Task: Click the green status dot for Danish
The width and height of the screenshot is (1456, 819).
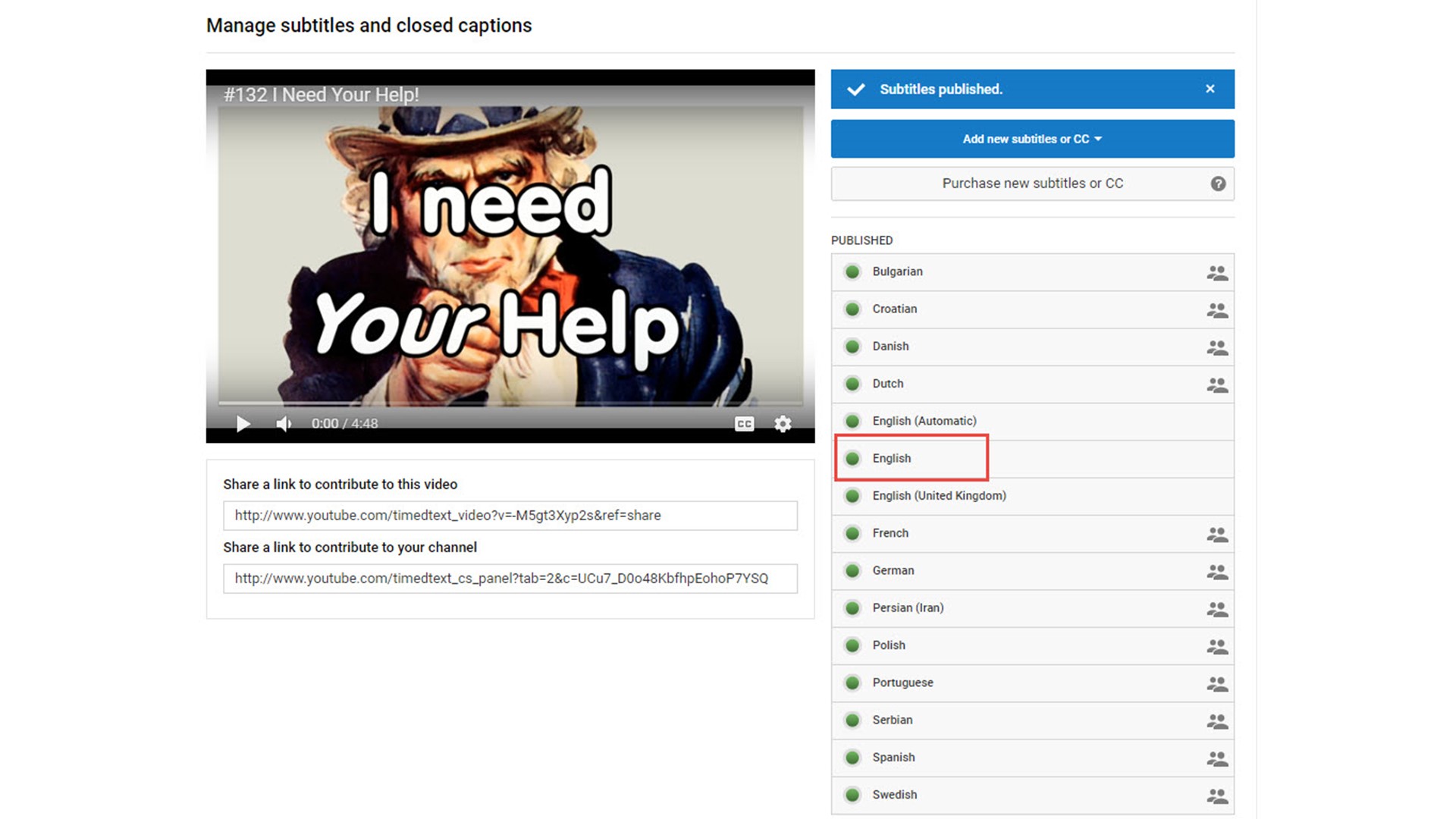Action: pos(852,347)
